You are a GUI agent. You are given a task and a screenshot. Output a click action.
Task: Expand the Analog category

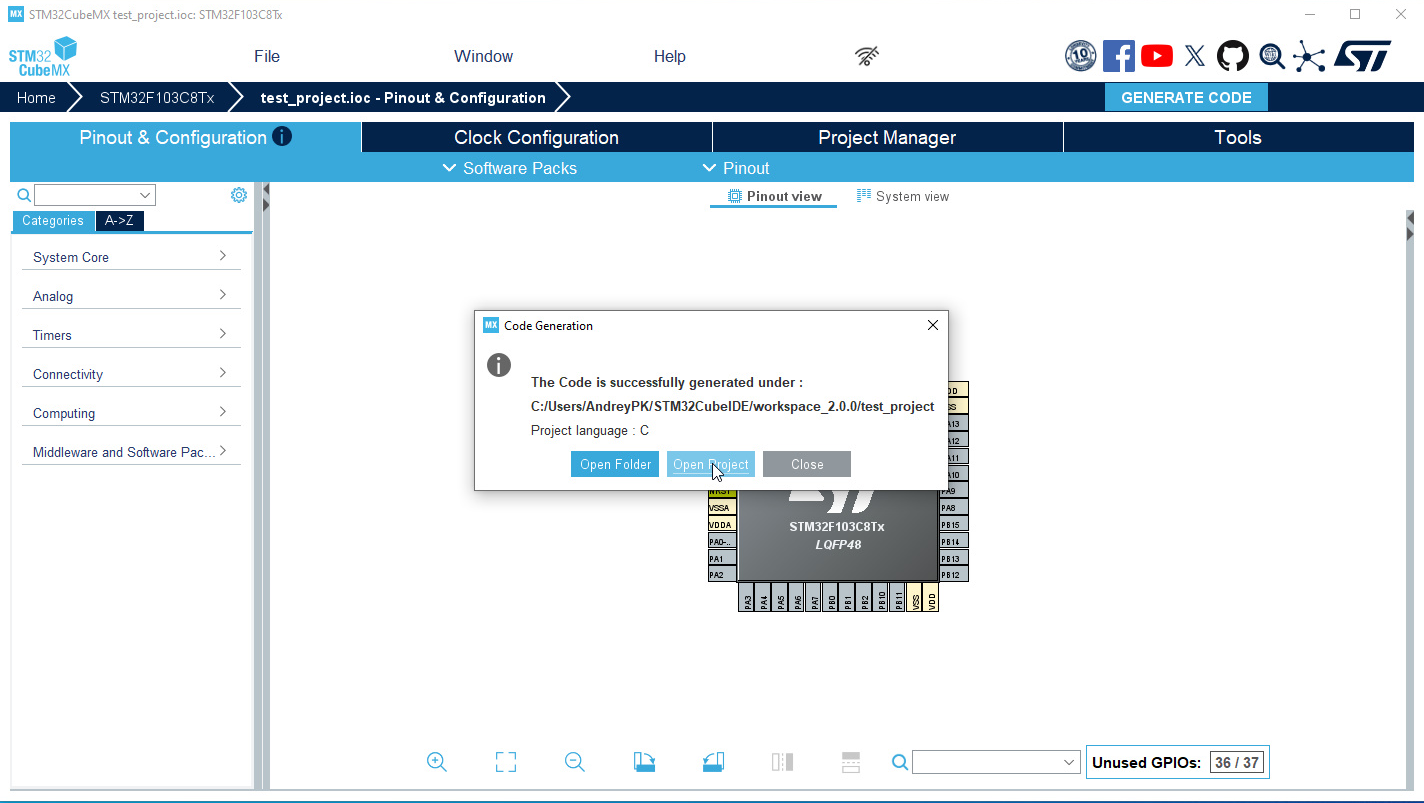click(131, 296)
